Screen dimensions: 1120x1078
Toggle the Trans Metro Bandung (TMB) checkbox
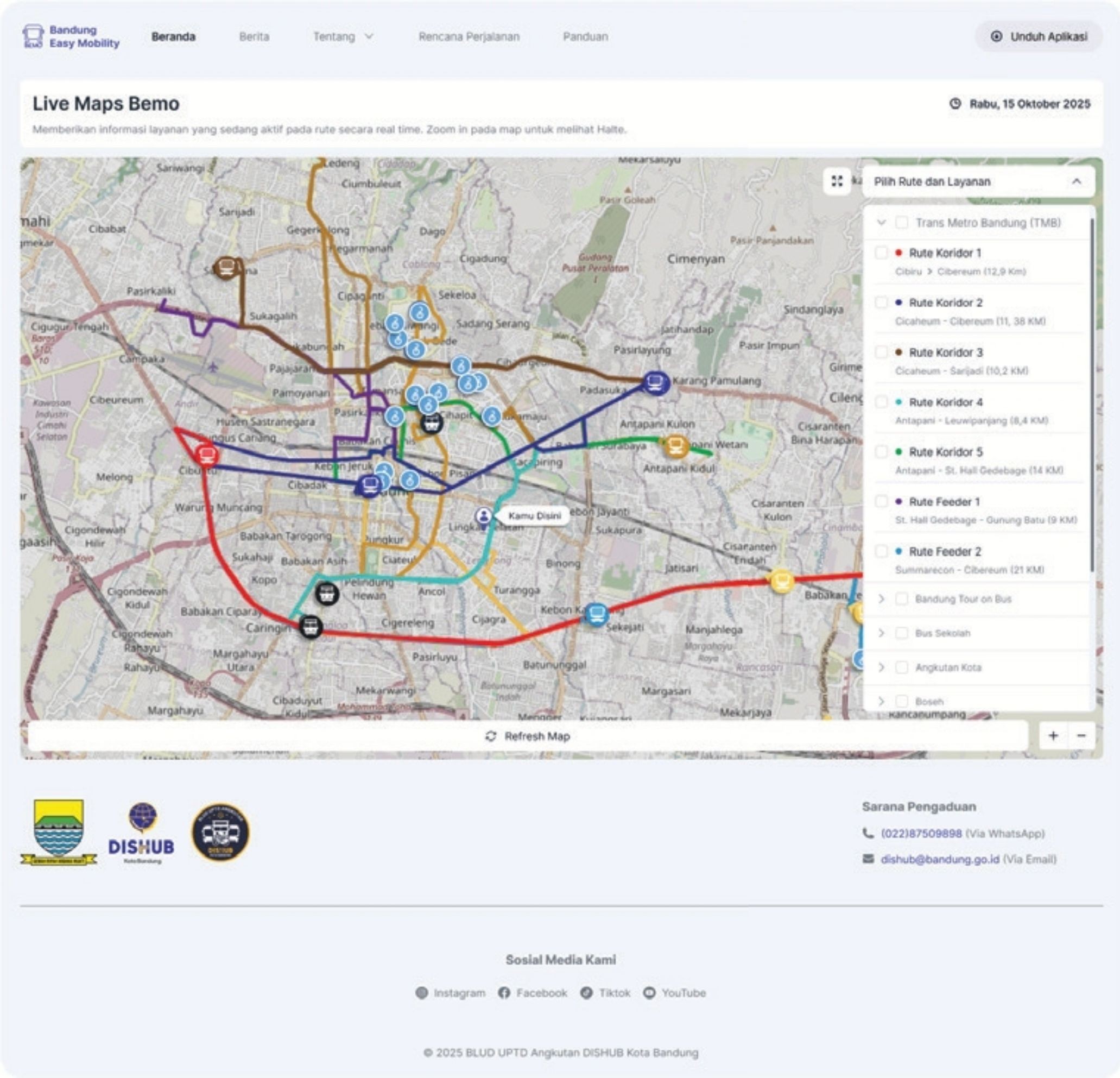click(x=901, y=222)
